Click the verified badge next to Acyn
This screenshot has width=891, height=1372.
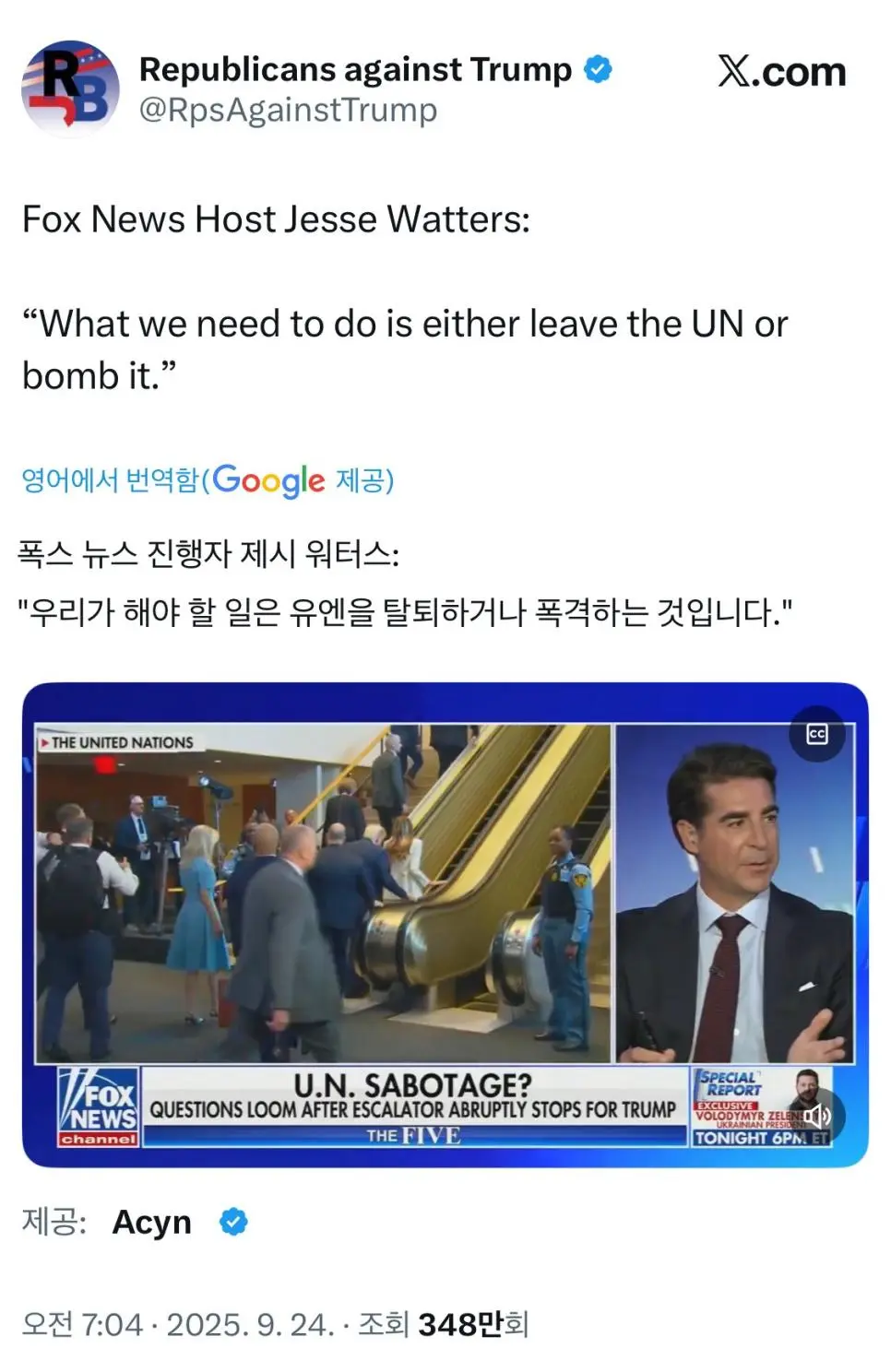coord(233,1222)
